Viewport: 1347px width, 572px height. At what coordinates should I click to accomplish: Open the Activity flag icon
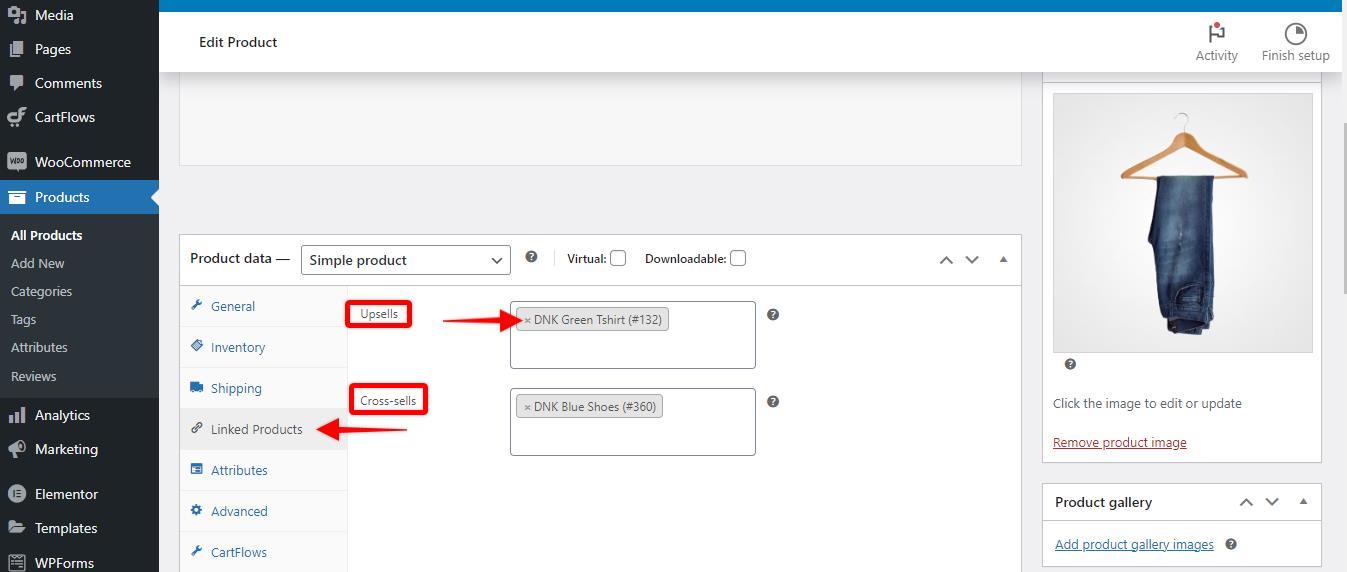click(x=1216, y=34)
